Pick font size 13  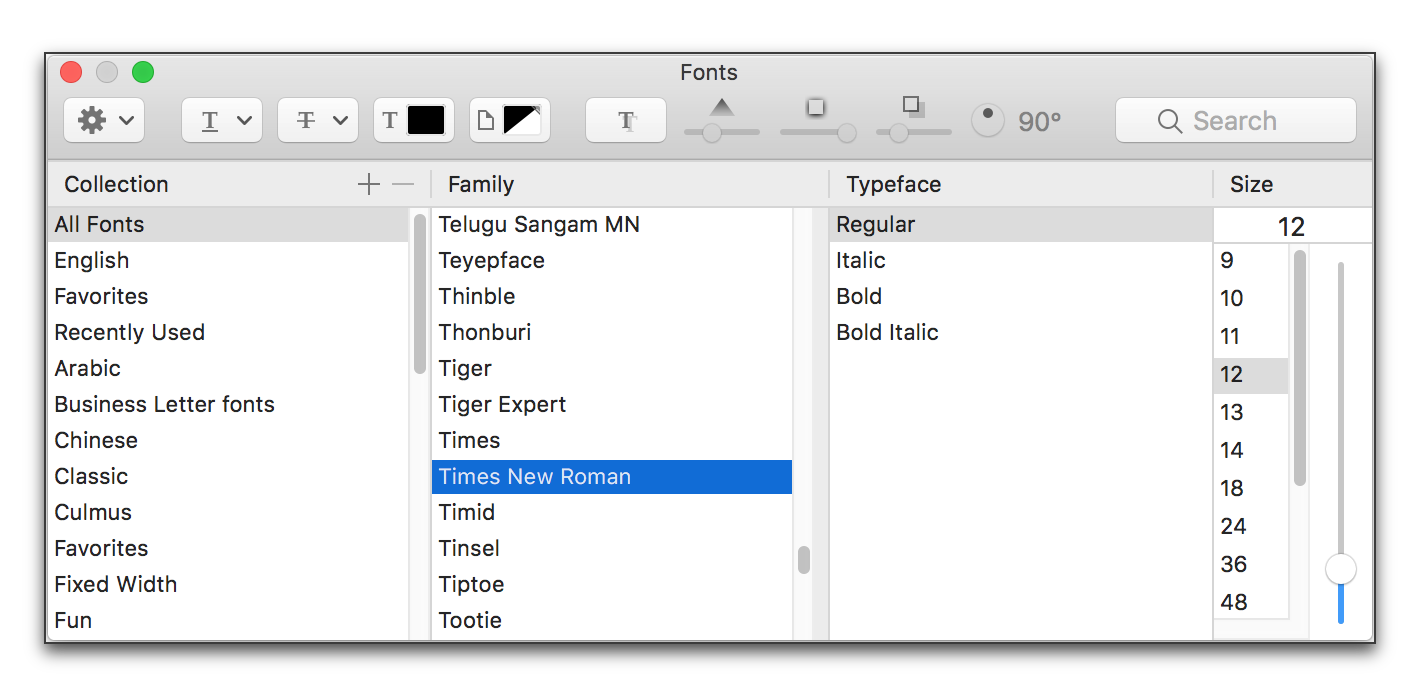click(x=1251, y=412)
